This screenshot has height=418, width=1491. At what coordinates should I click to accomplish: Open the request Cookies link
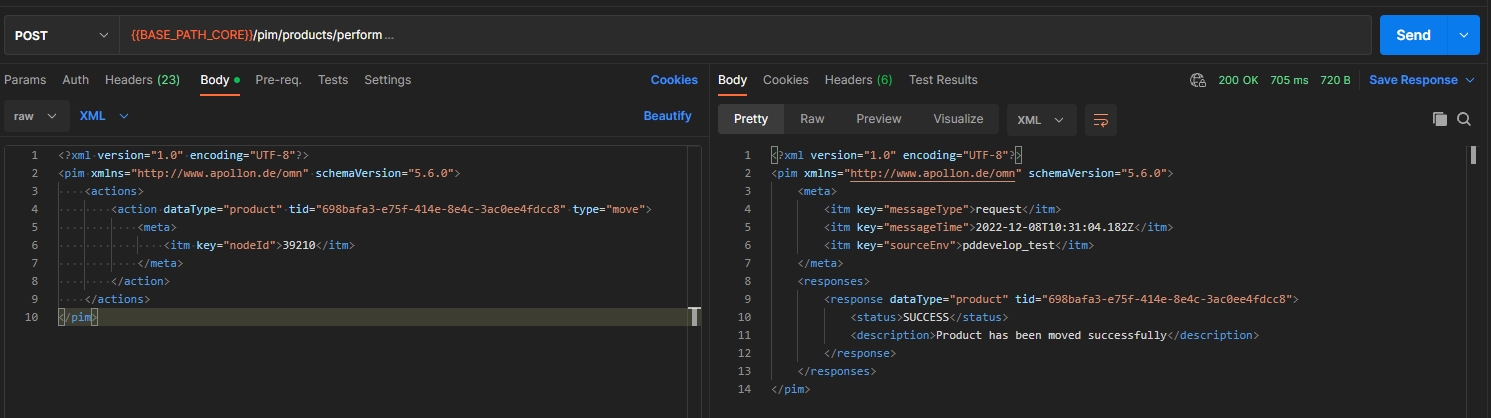click(674, 80)
